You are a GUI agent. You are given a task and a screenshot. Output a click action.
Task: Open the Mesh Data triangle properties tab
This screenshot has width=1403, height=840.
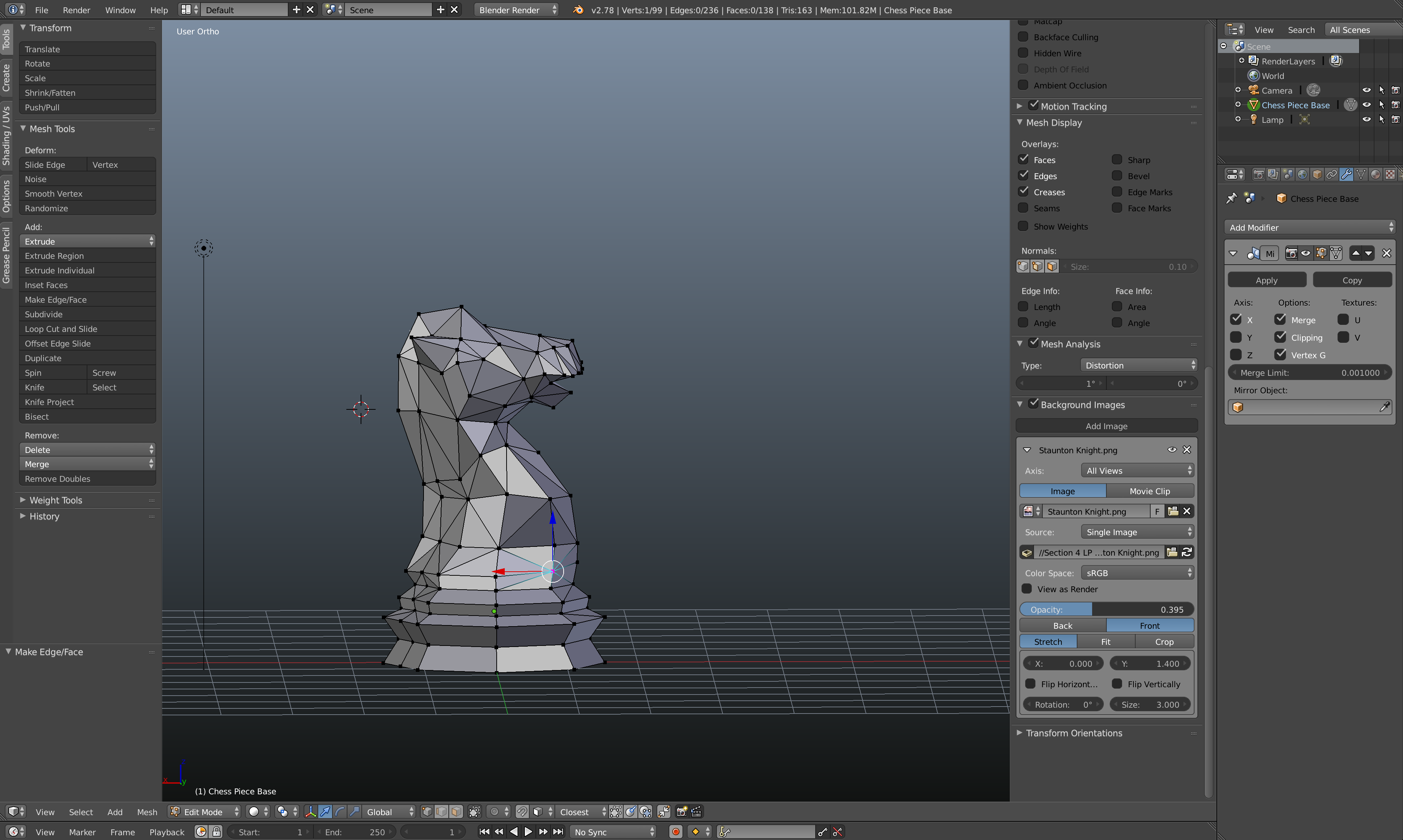(1361, 174)
